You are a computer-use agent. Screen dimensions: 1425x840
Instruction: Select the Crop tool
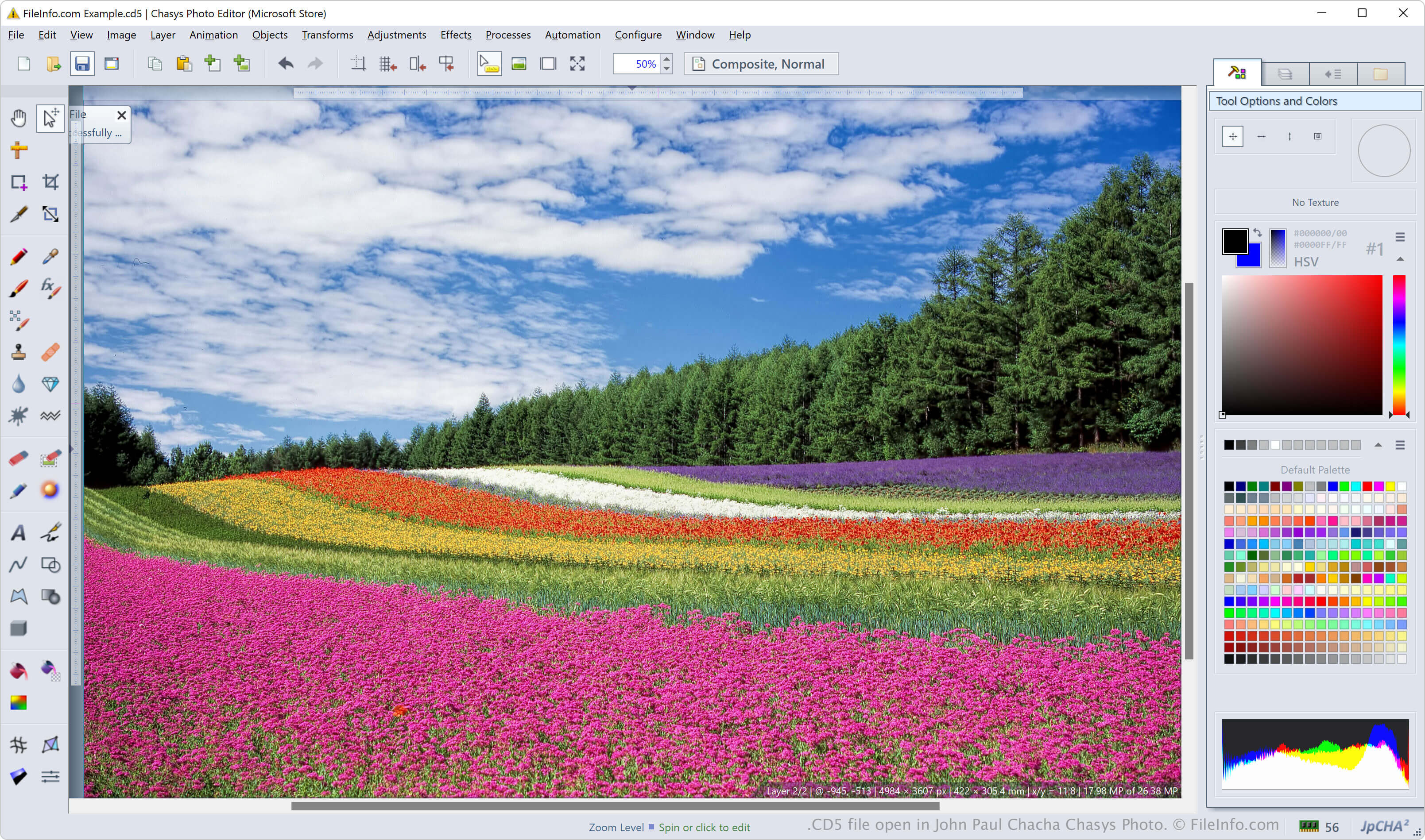[50, 182]
